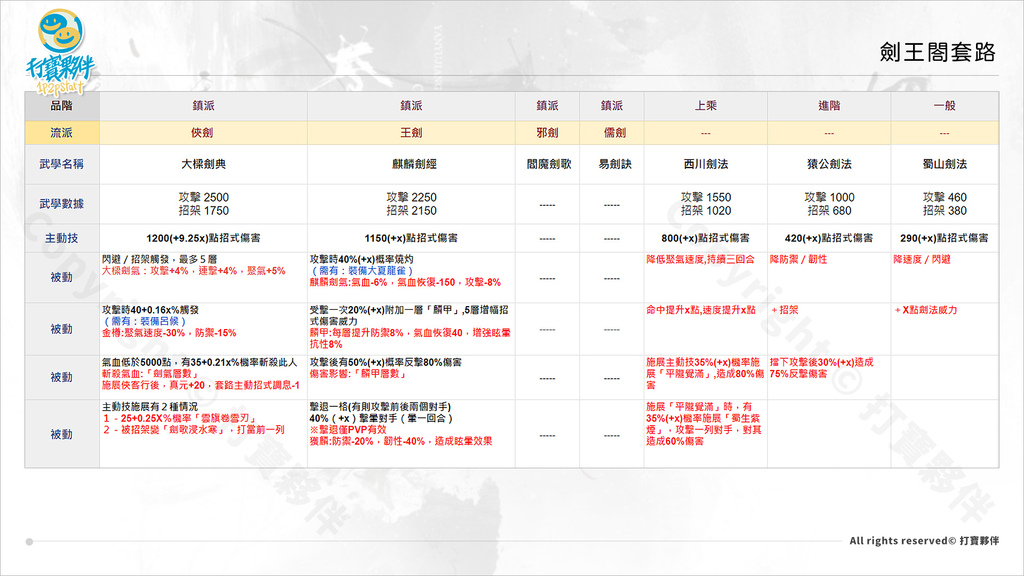This screenshot has height=576, width=1024.
Task: Click the red line 大樑劍氣:攻擊+4%
Action: (194, 270)
